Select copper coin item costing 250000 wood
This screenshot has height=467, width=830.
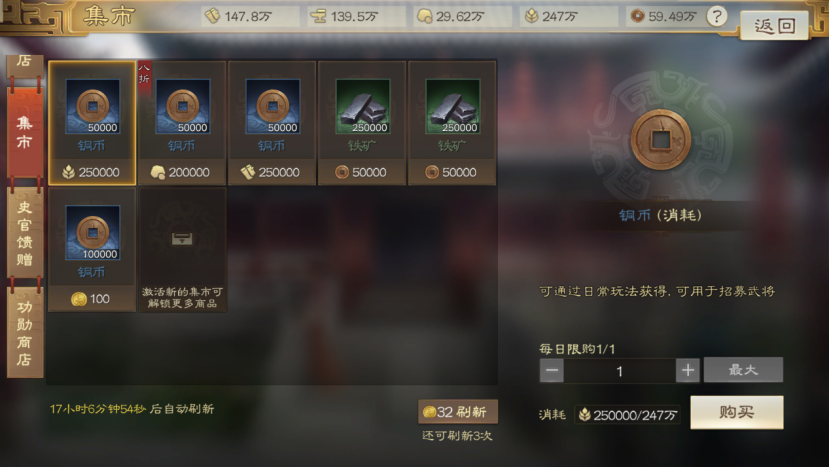point(272,123)
